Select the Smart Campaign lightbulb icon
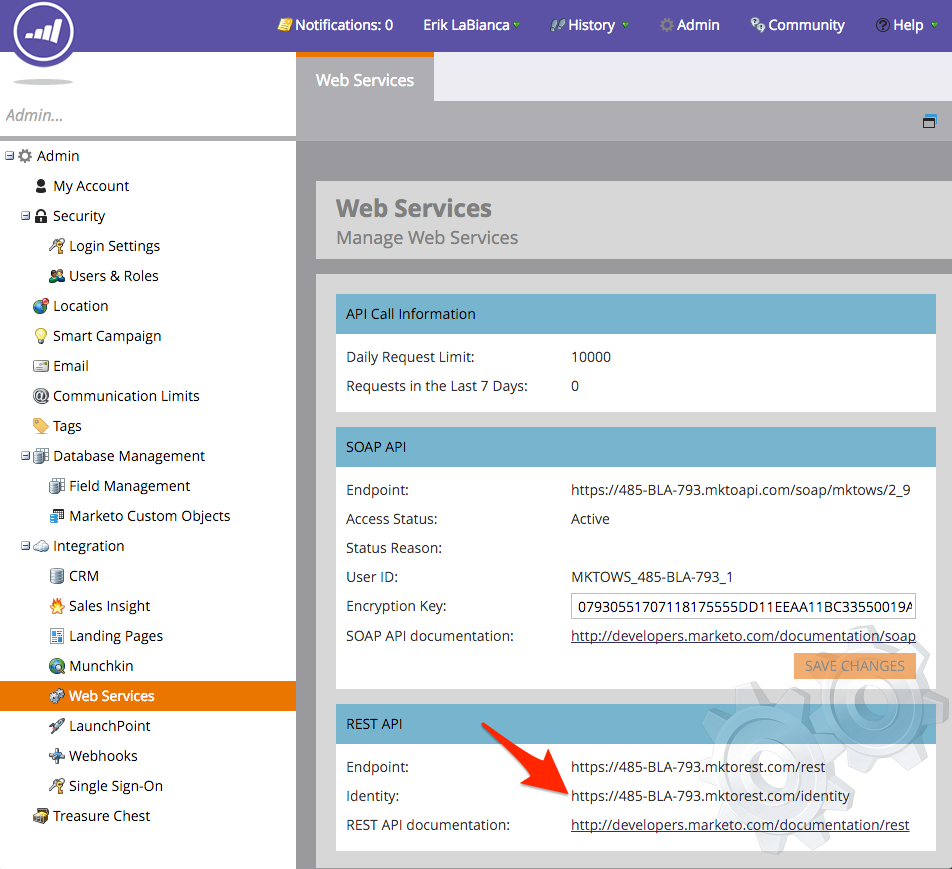The image size is (952, 869). pyautogui.click(x=41, y=336)
